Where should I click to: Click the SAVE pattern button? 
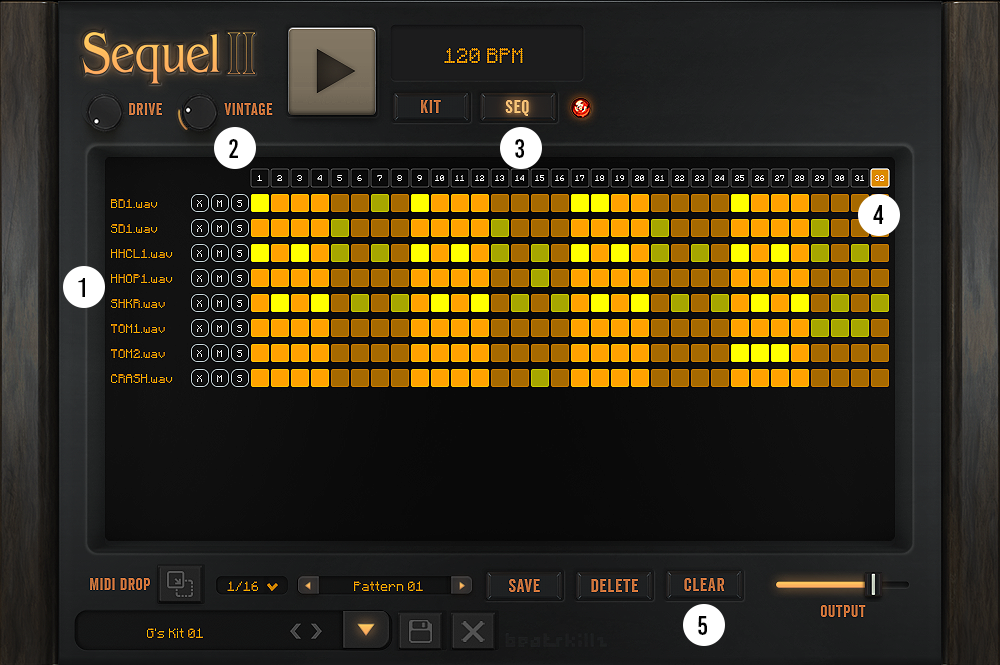[524, 585]
